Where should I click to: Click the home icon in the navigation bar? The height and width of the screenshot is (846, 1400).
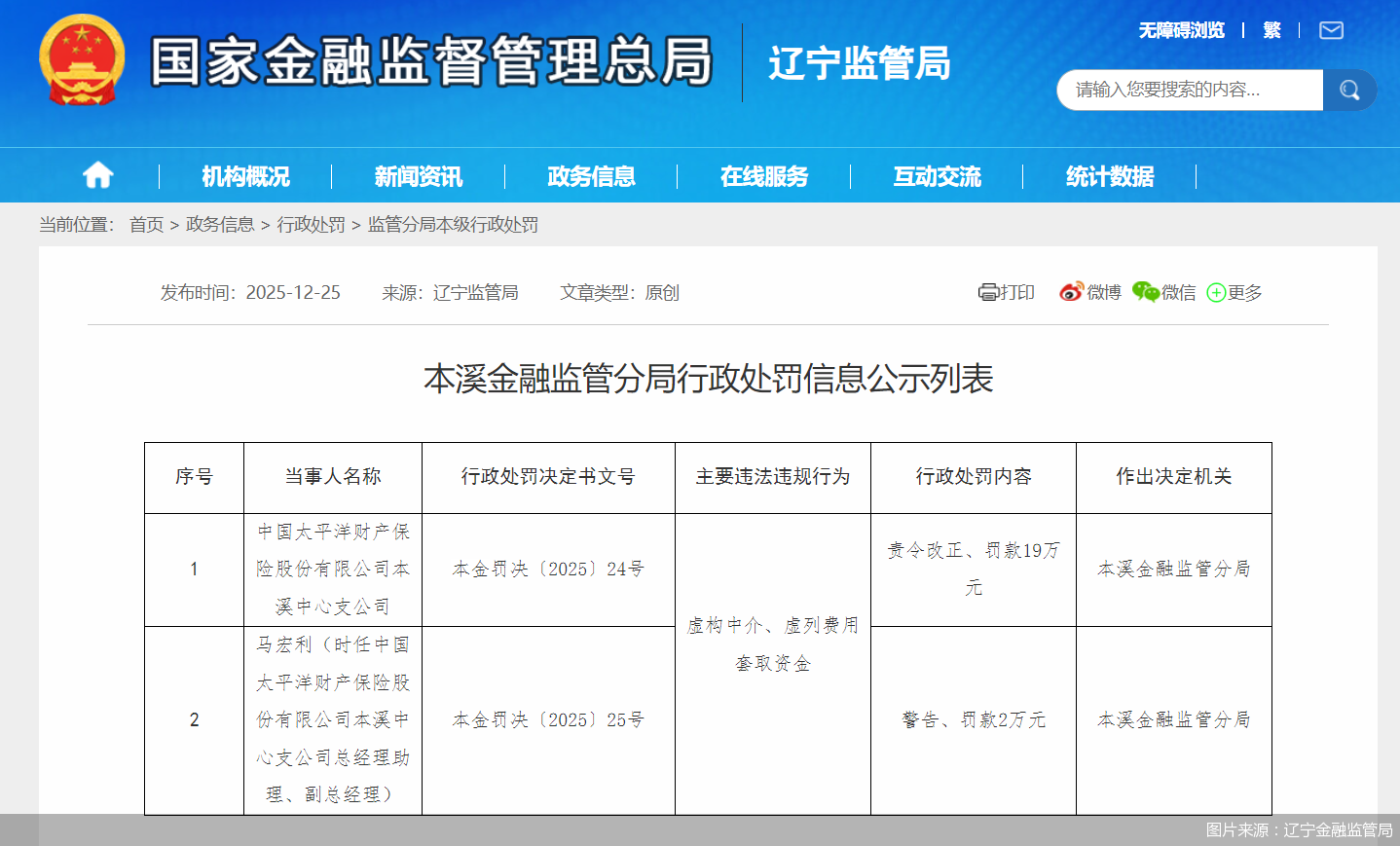pyautogui.click(x=96, y=175)
